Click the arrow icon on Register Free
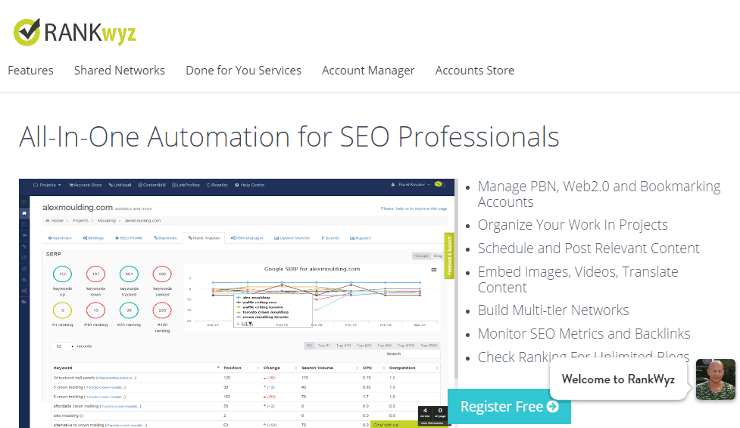The image size is (740, 428). (553, 406)
